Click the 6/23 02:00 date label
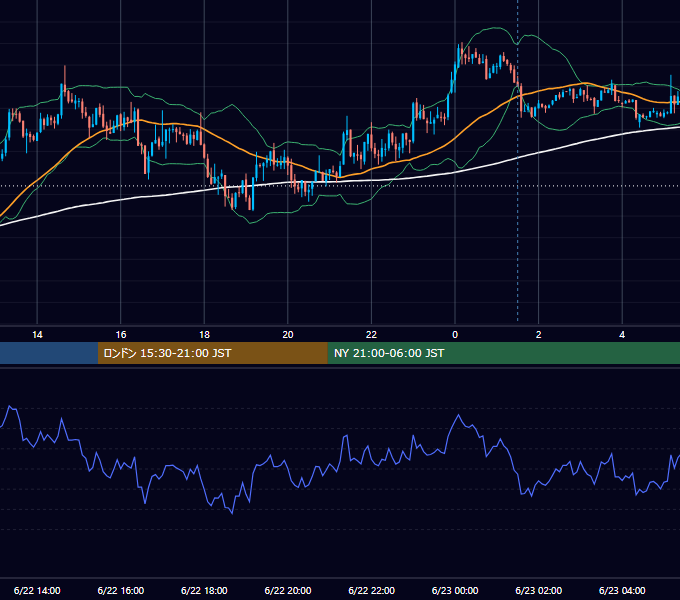The height and width of the screenshot is (600, 680). click(538, 590)
